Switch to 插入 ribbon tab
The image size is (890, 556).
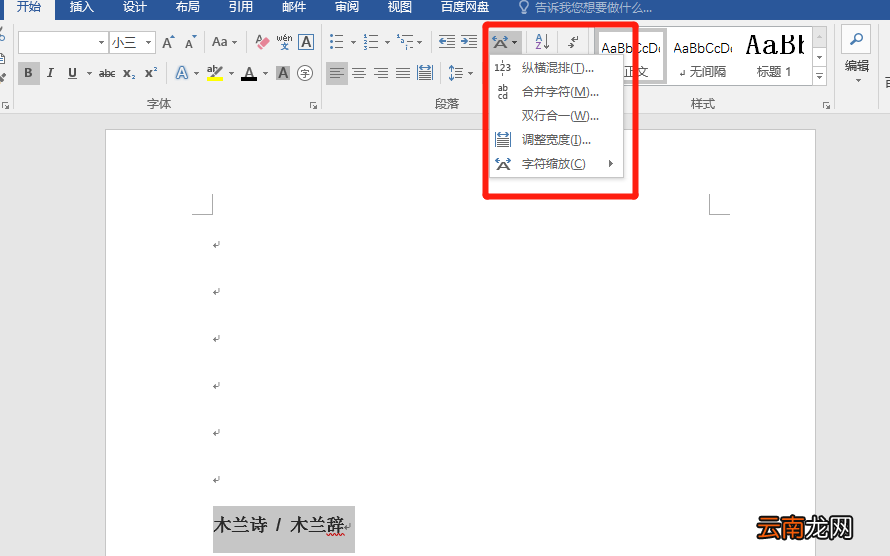(82, 7)
